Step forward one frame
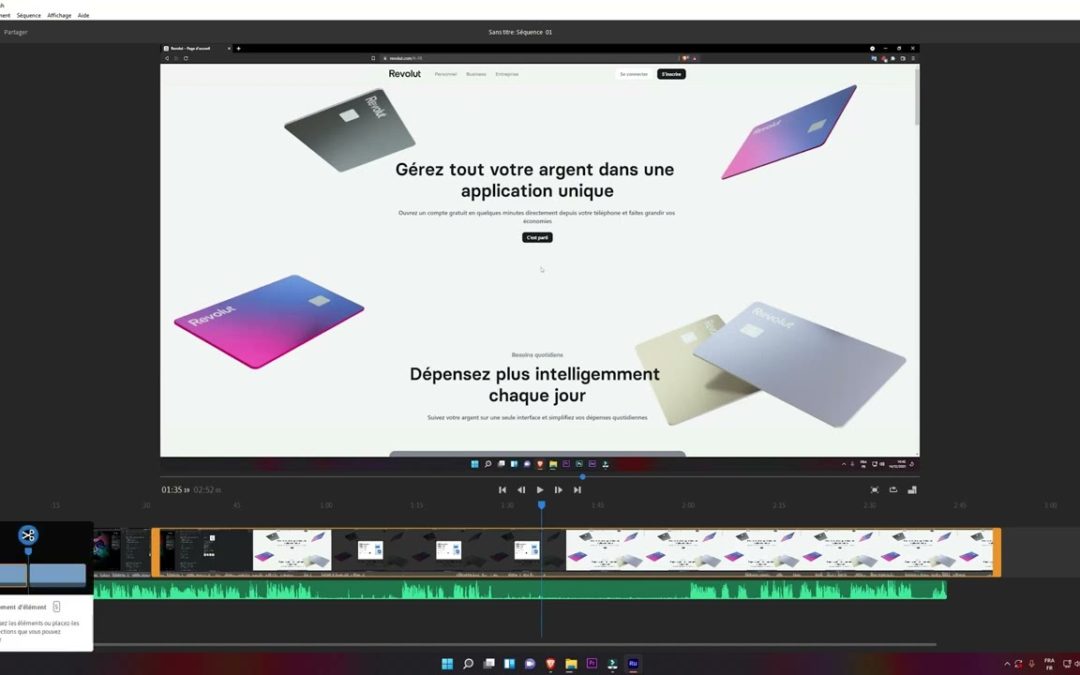Image resolution: width=1080 pixels, height=675 pixels. pyautogui.click(x=559, y=490)
